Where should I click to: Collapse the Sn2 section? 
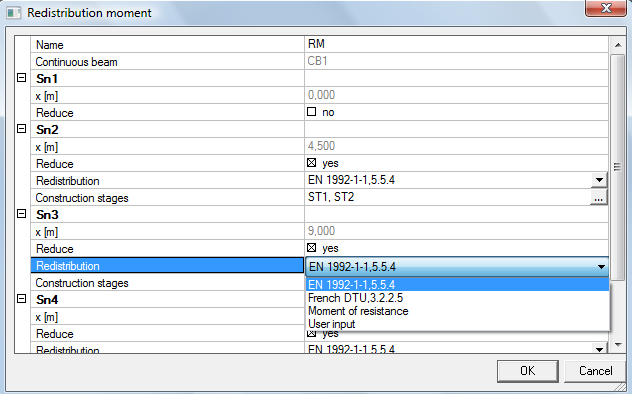pyautogui.click(x=22, y=129)
